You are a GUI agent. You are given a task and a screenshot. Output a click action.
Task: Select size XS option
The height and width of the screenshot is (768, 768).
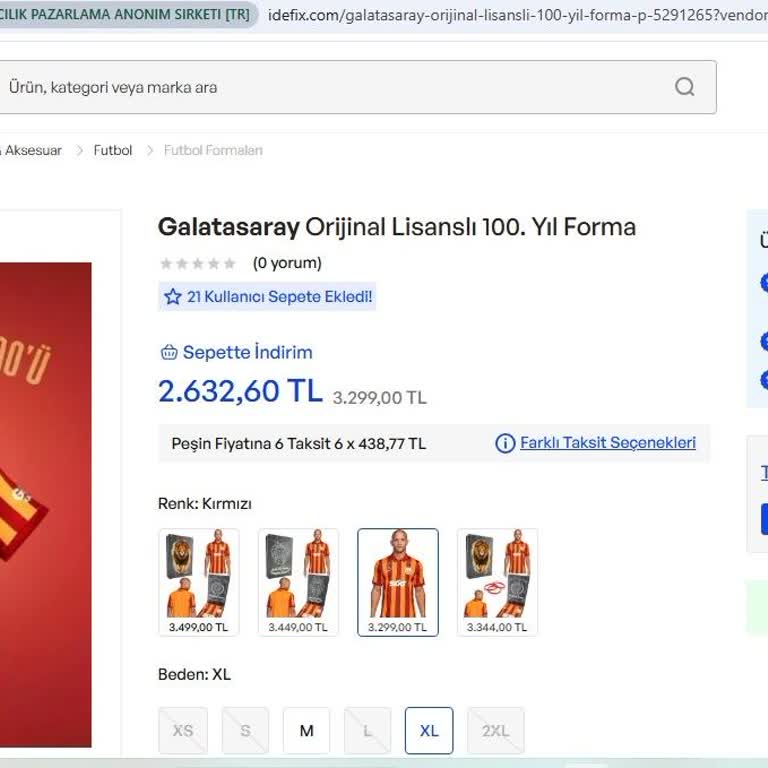[183, 730]
